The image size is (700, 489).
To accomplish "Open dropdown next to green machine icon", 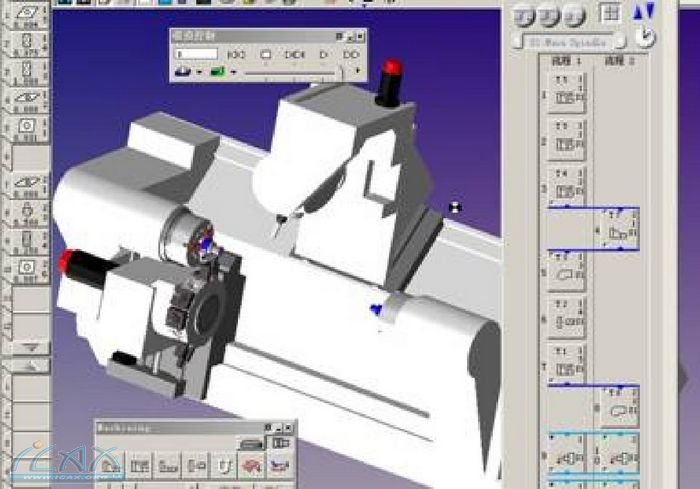I will [x=233, y=72].
